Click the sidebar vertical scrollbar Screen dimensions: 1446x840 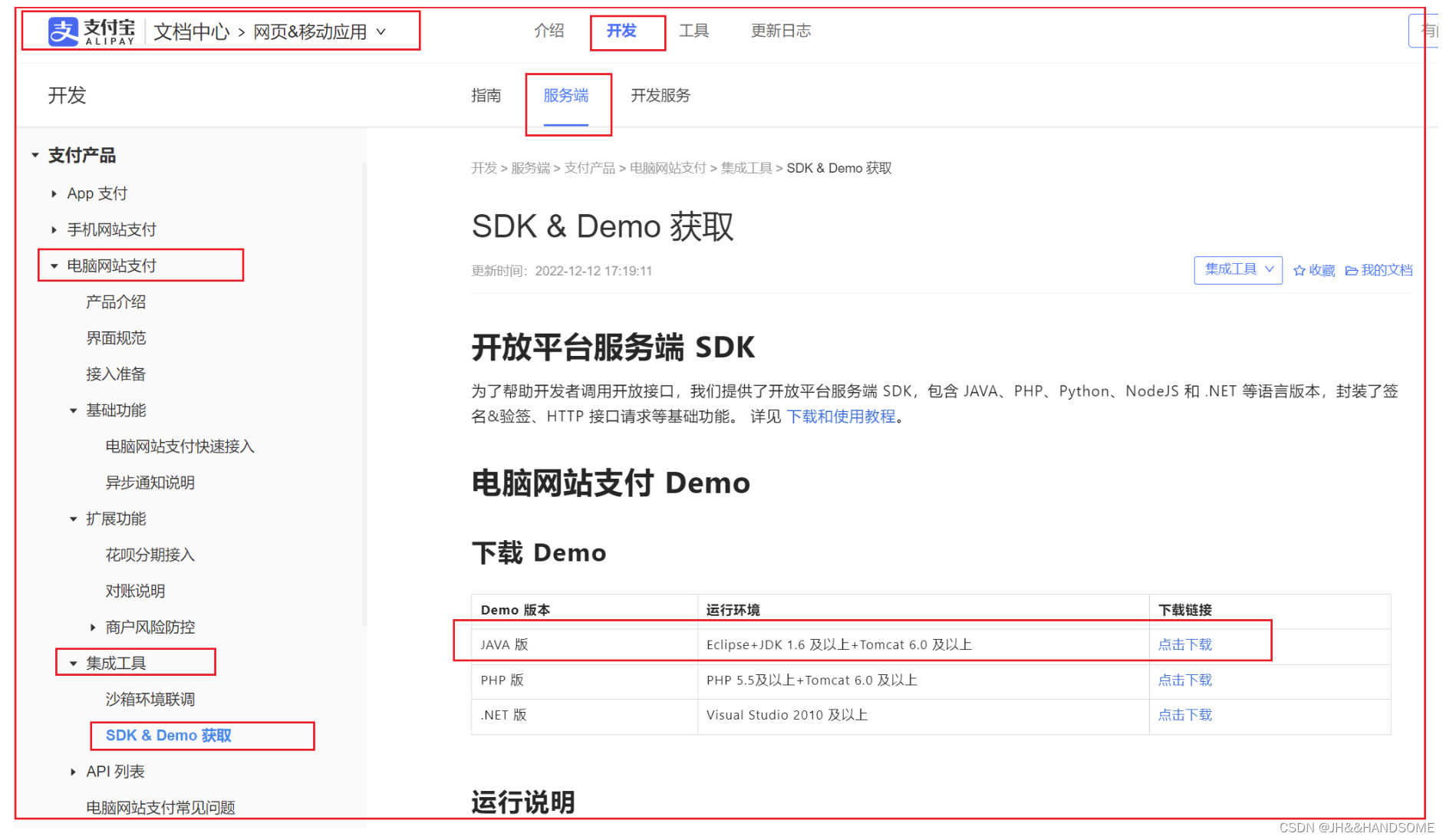click(364, 394)
